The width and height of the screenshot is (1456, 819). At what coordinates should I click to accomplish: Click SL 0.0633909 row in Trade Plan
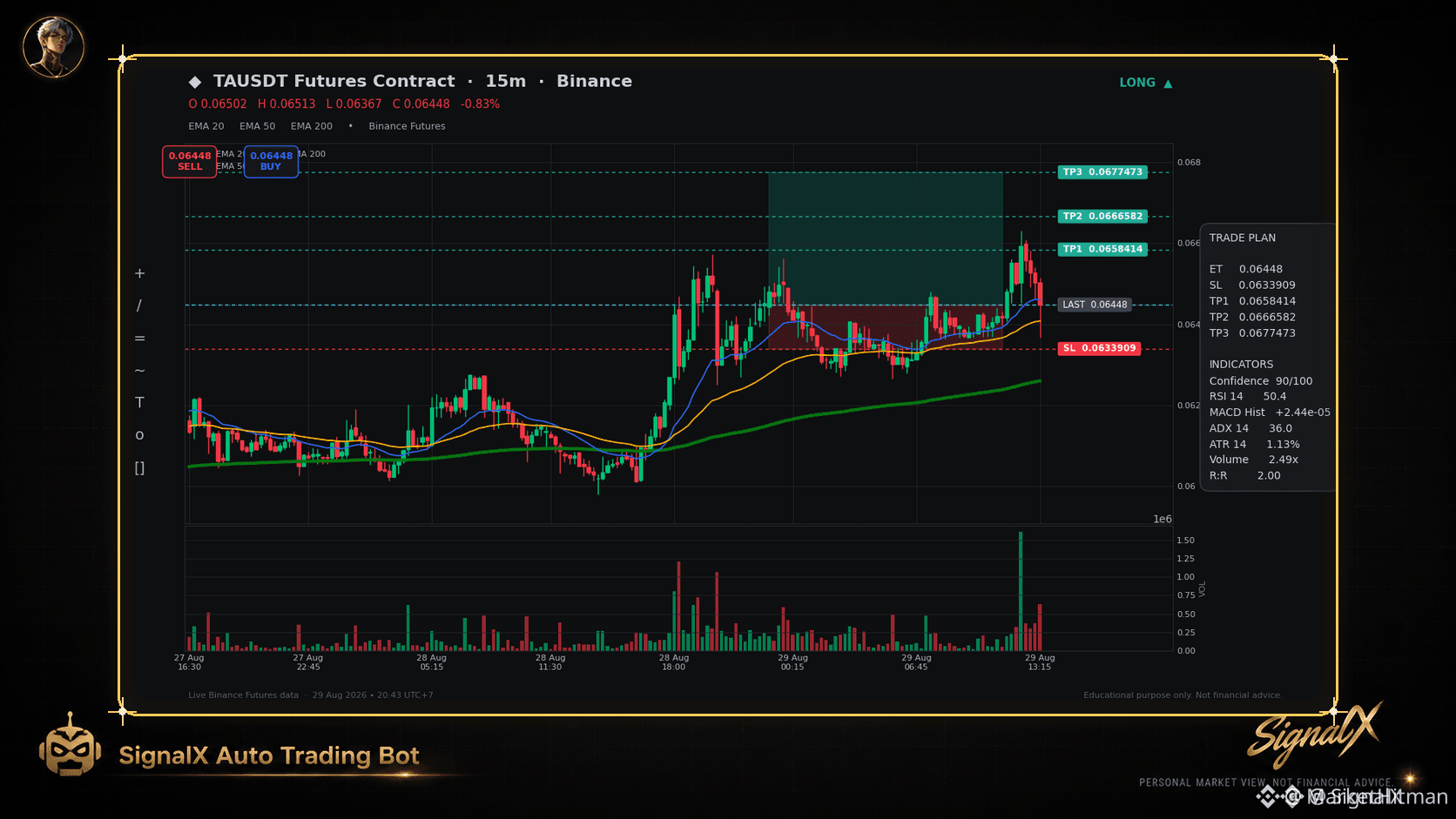[x=1252, y=285]
